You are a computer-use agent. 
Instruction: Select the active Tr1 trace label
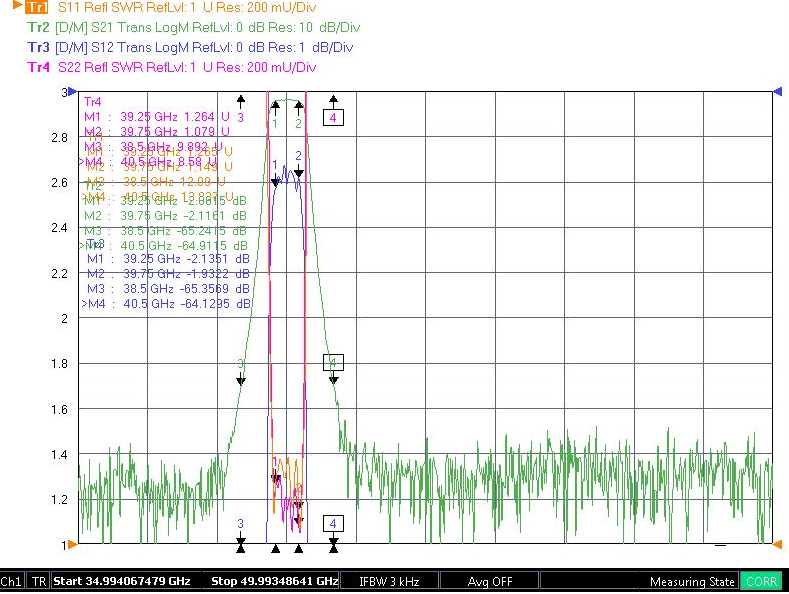coord(37,7)
